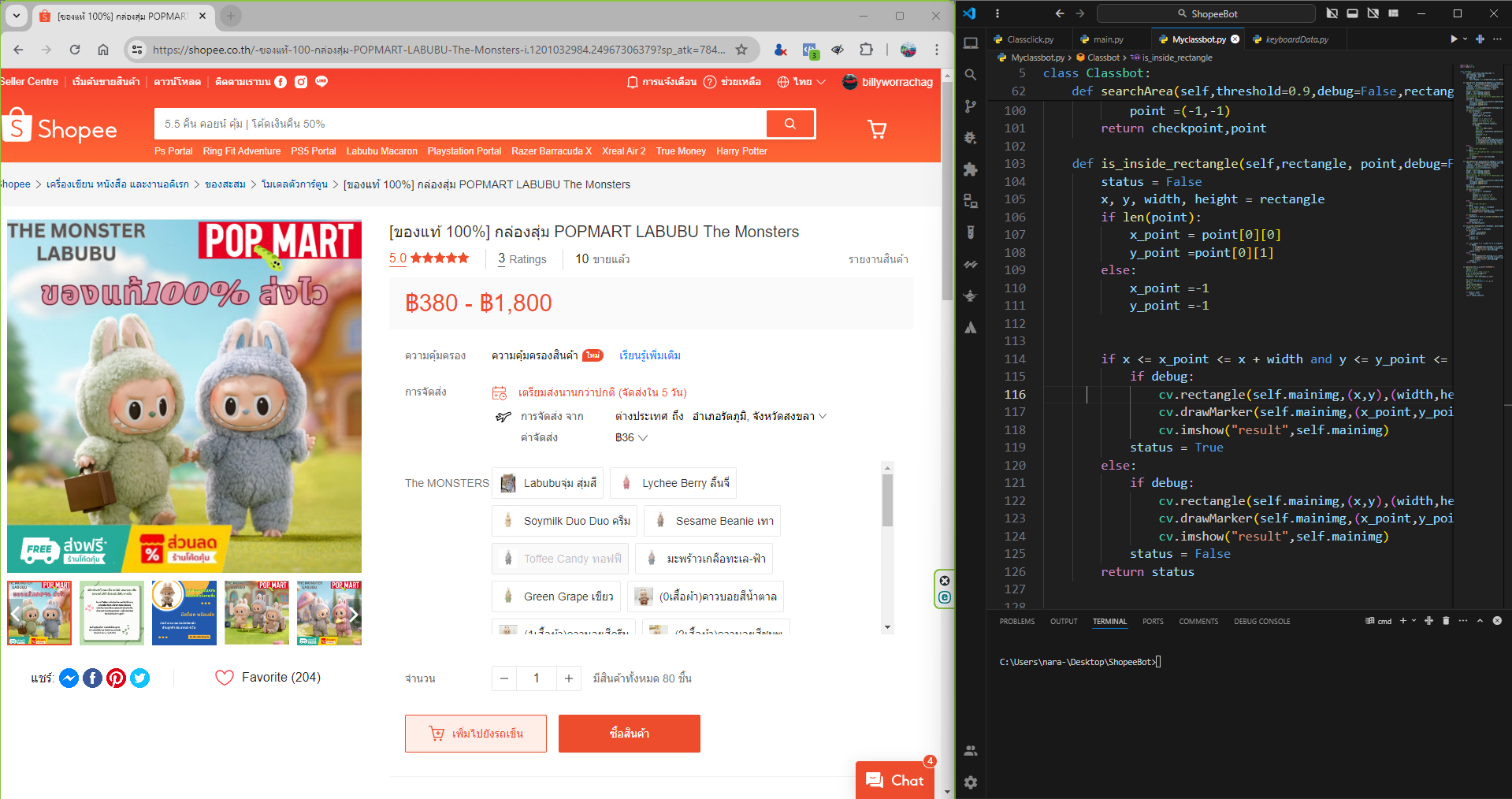The height and width of the screenshot is (799, 1512).
Task: Open 3 Ratings link
Action: pyautogui.click(x=522, y=259)
